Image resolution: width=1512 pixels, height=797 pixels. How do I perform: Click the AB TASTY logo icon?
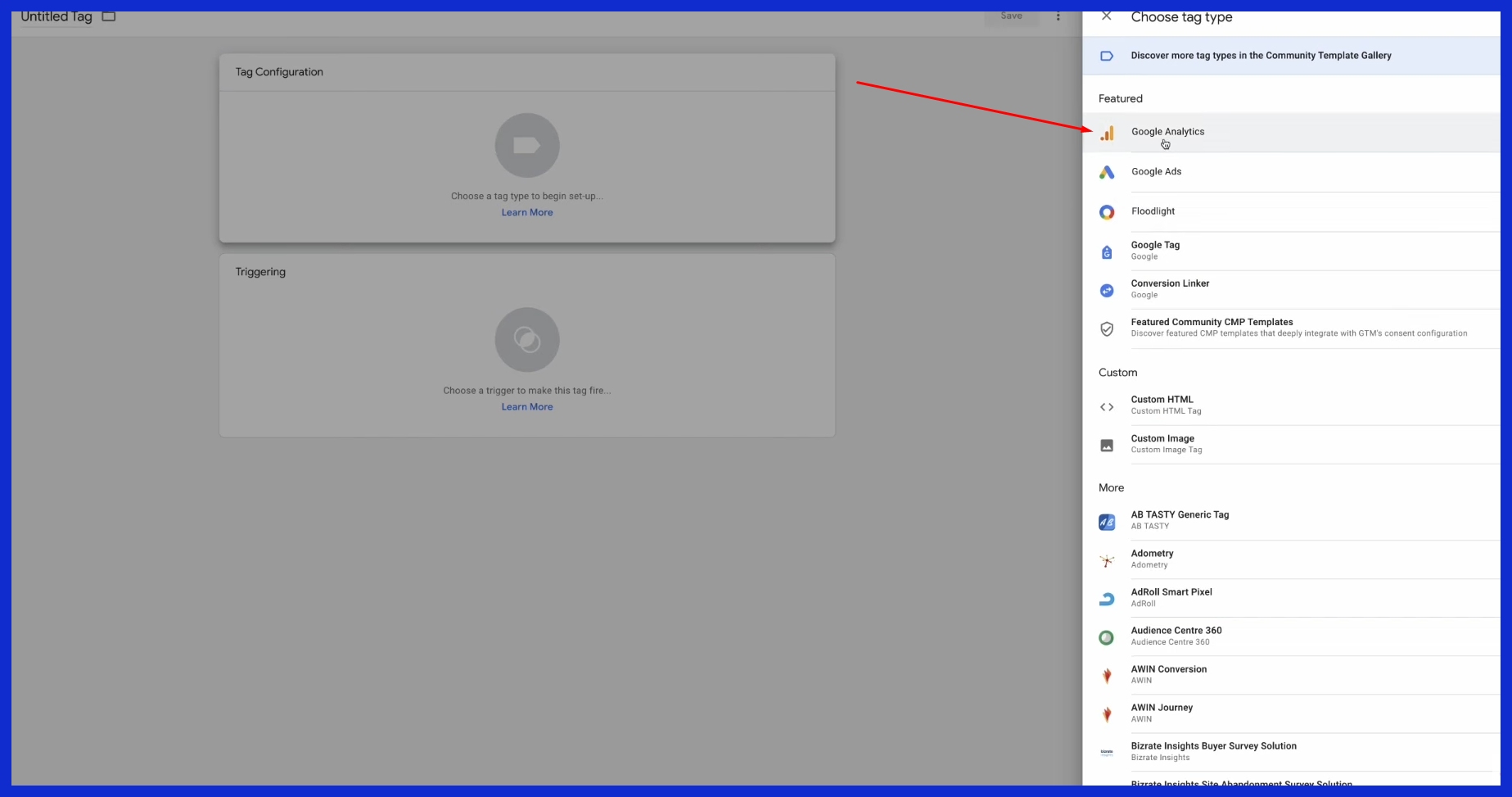[x=1107, y=522]
